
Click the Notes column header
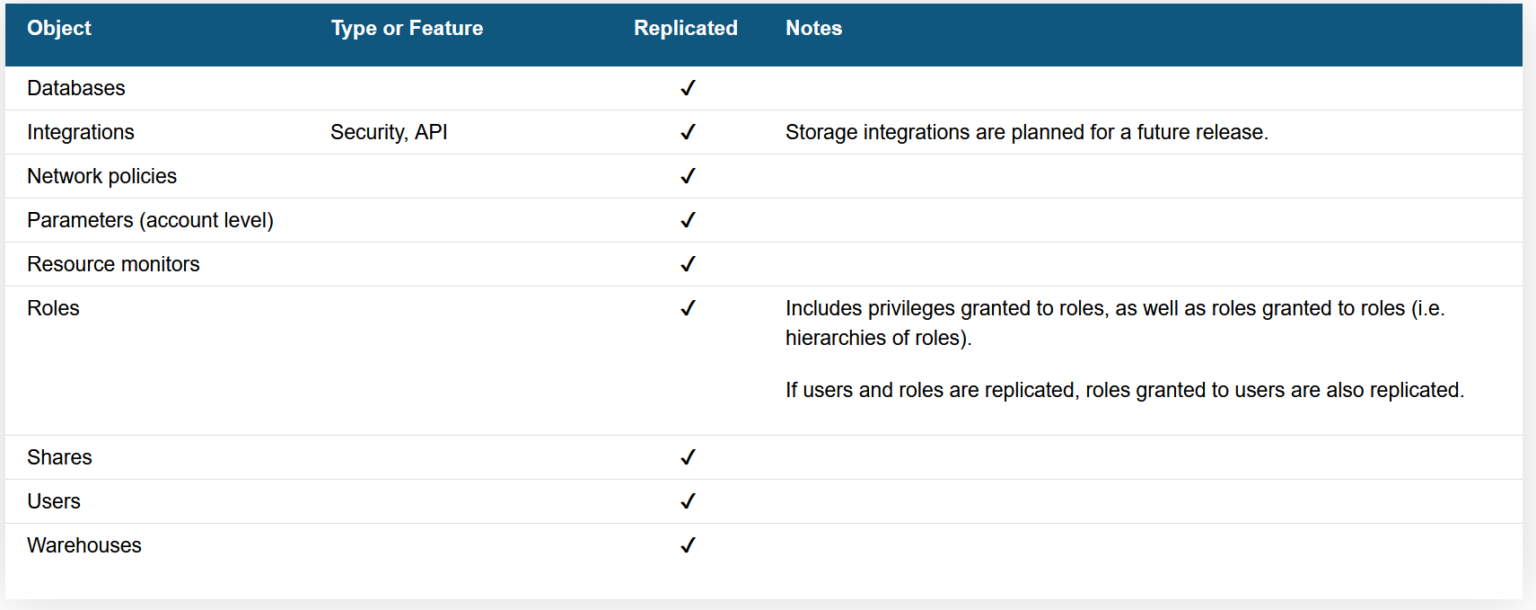(813, 28)
